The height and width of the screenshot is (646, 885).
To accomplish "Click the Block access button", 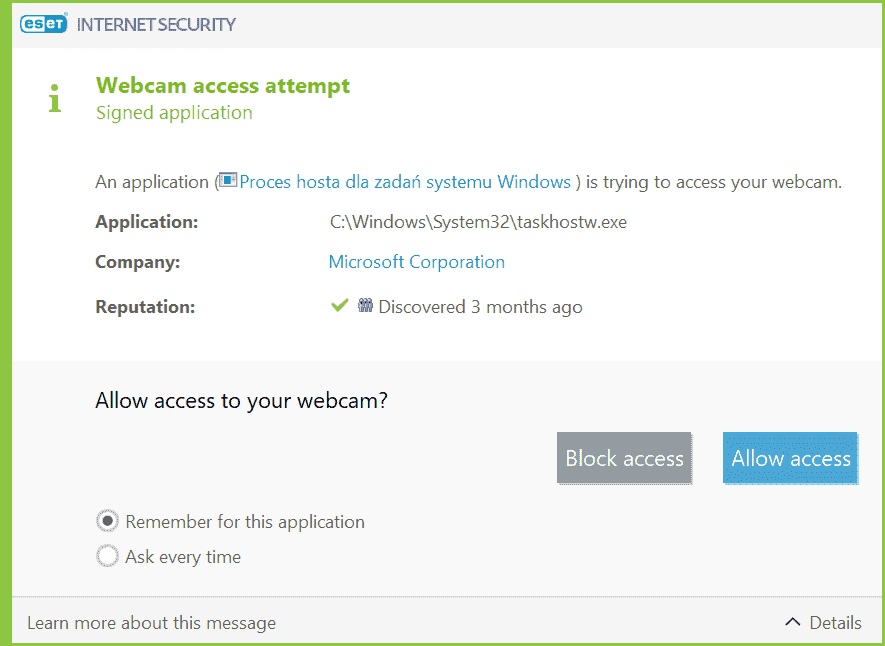I will pos(624,458).
